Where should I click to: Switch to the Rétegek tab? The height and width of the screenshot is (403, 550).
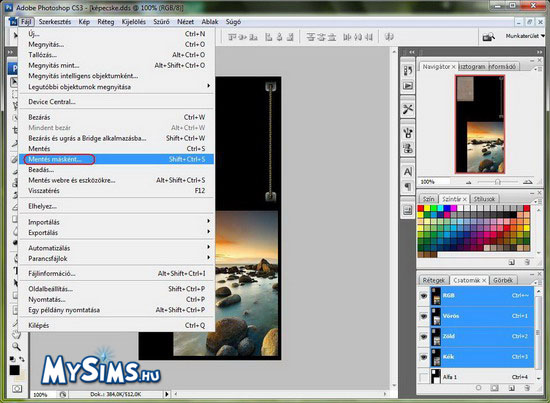point(434,280)
